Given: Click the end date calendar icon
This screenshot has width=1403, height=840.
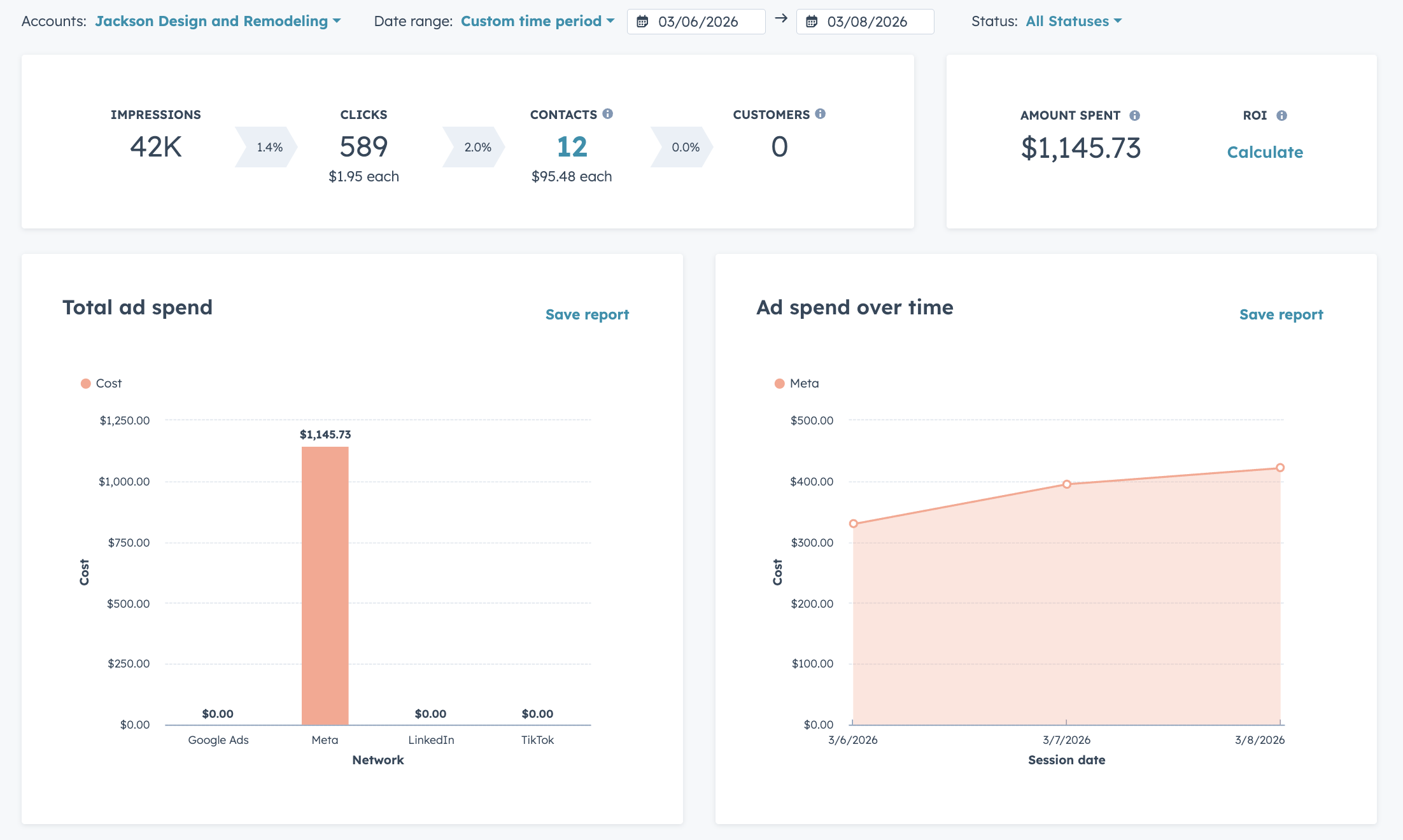Looking at the screenshot, I should pyautogui.click(x=812, y=22).
